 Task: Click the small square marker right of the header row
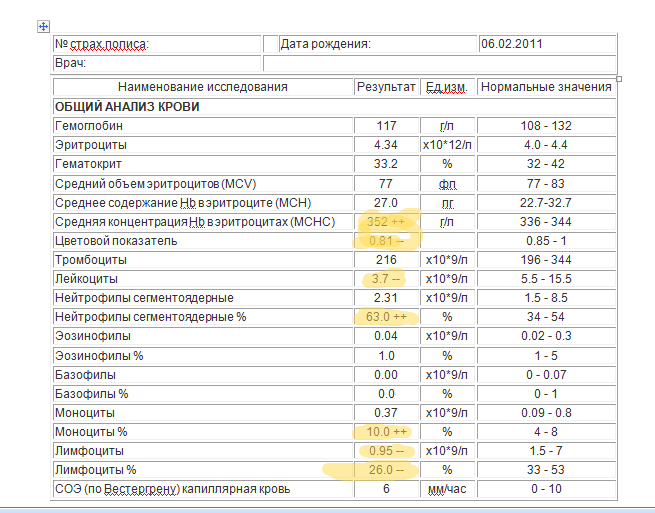click(x=620, y=79)
